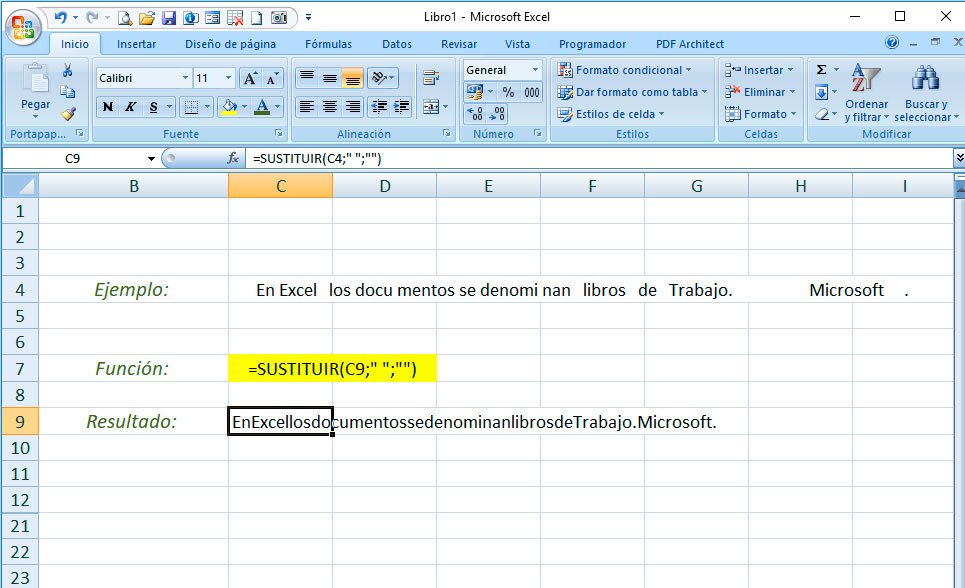Apply yellow fill color bucket
This screenshot has width=965, height=588.
coord(229,107)
